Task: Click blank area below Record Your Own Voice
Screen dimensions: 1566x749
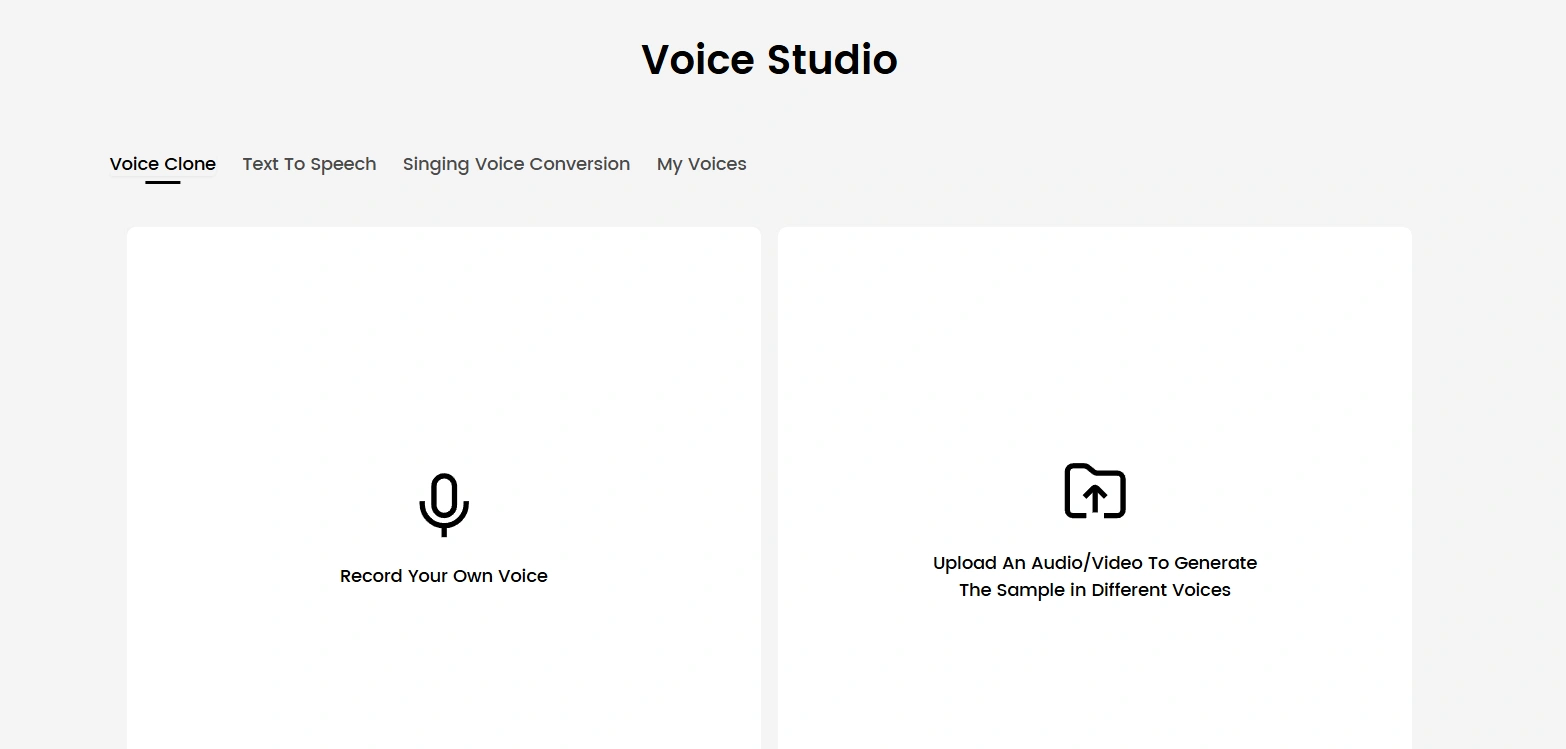Action: (x=444, y=670)
